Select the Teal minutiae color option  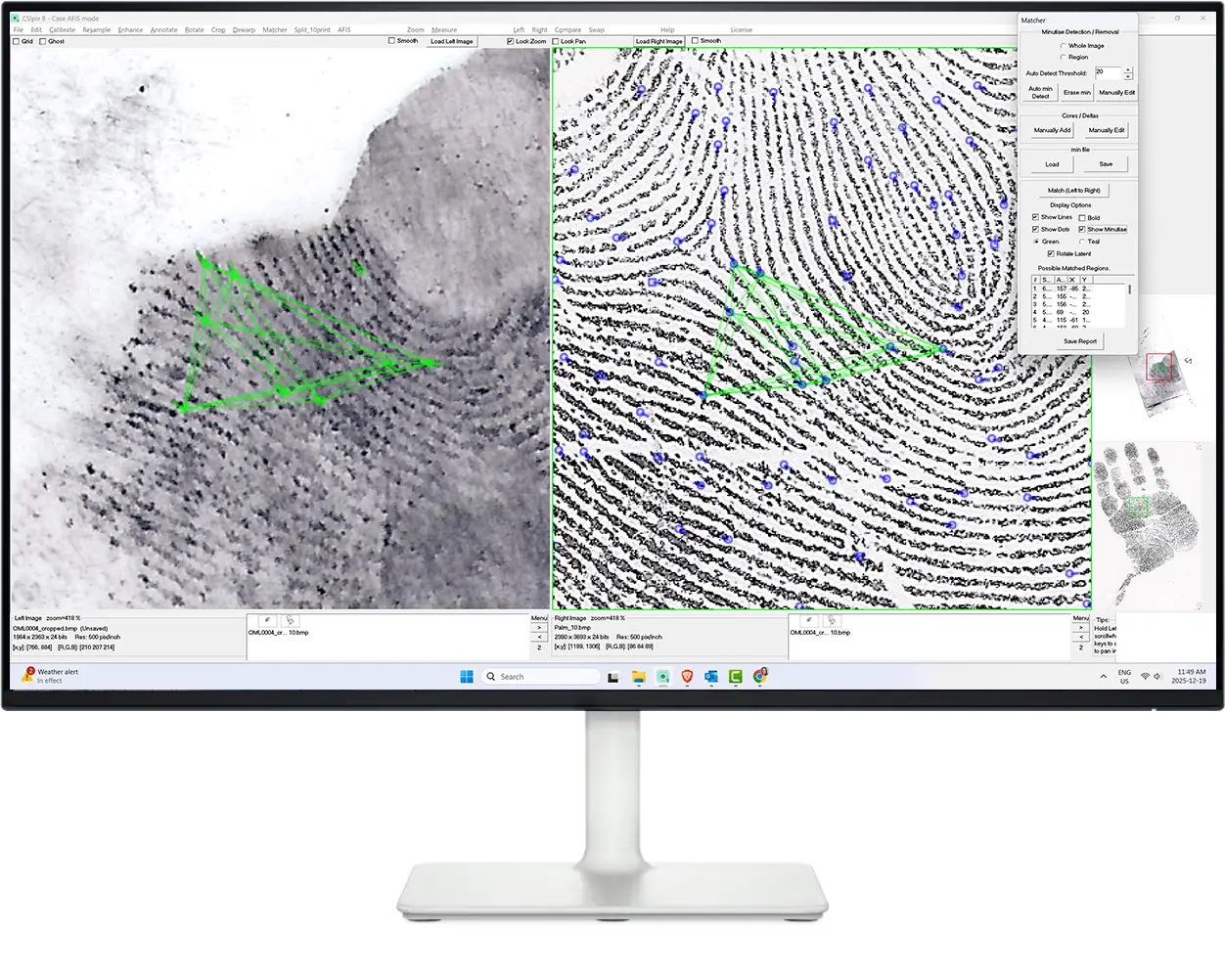tap(1081, 241)
